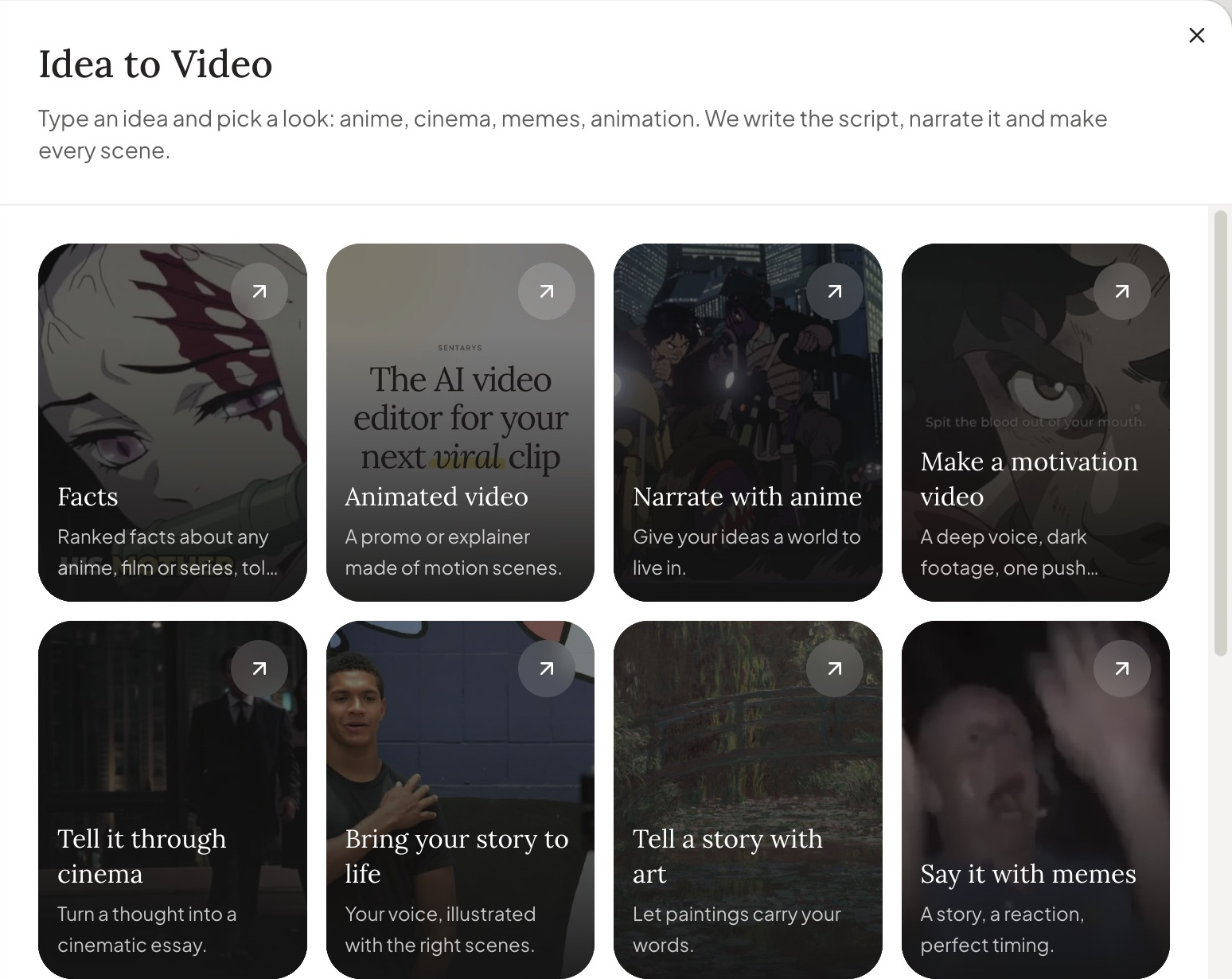Screen dimensions: 1232x979
Task: Click arrow icon on Say it with memes
Action: click(x=1122, y=669)
